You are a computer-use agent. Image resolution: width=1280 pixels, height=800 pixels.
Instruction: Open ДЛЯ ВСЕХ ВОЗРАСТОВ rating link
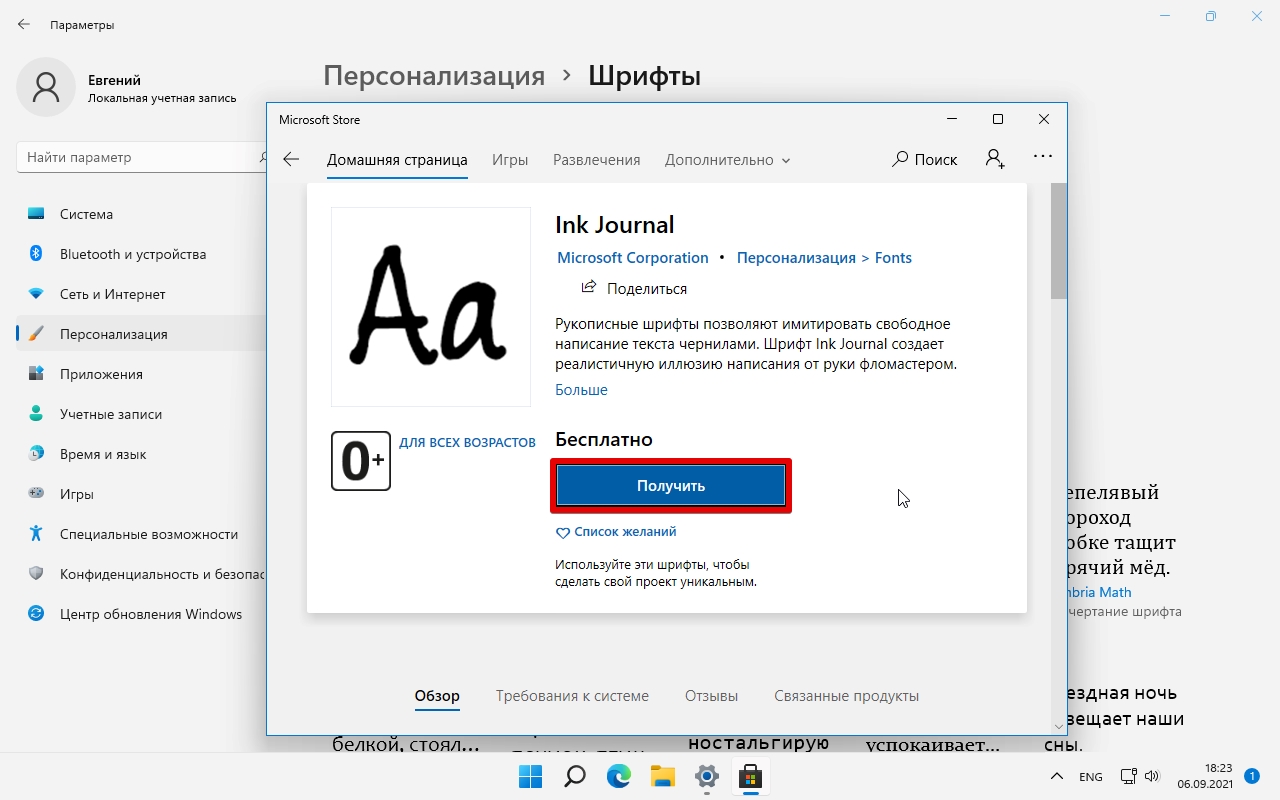[x=467, y=442]
